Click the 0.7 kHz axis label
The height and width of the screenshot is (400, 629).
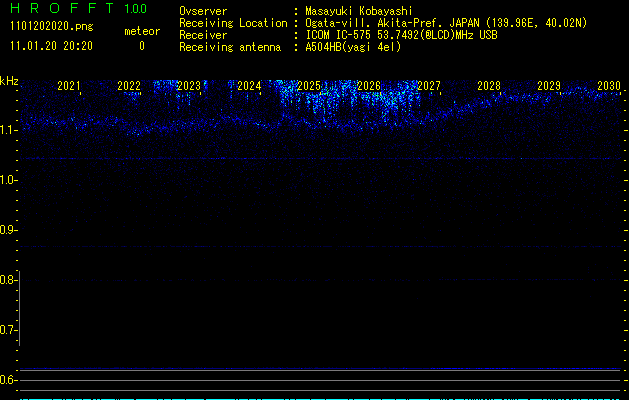tap(7, 330)
